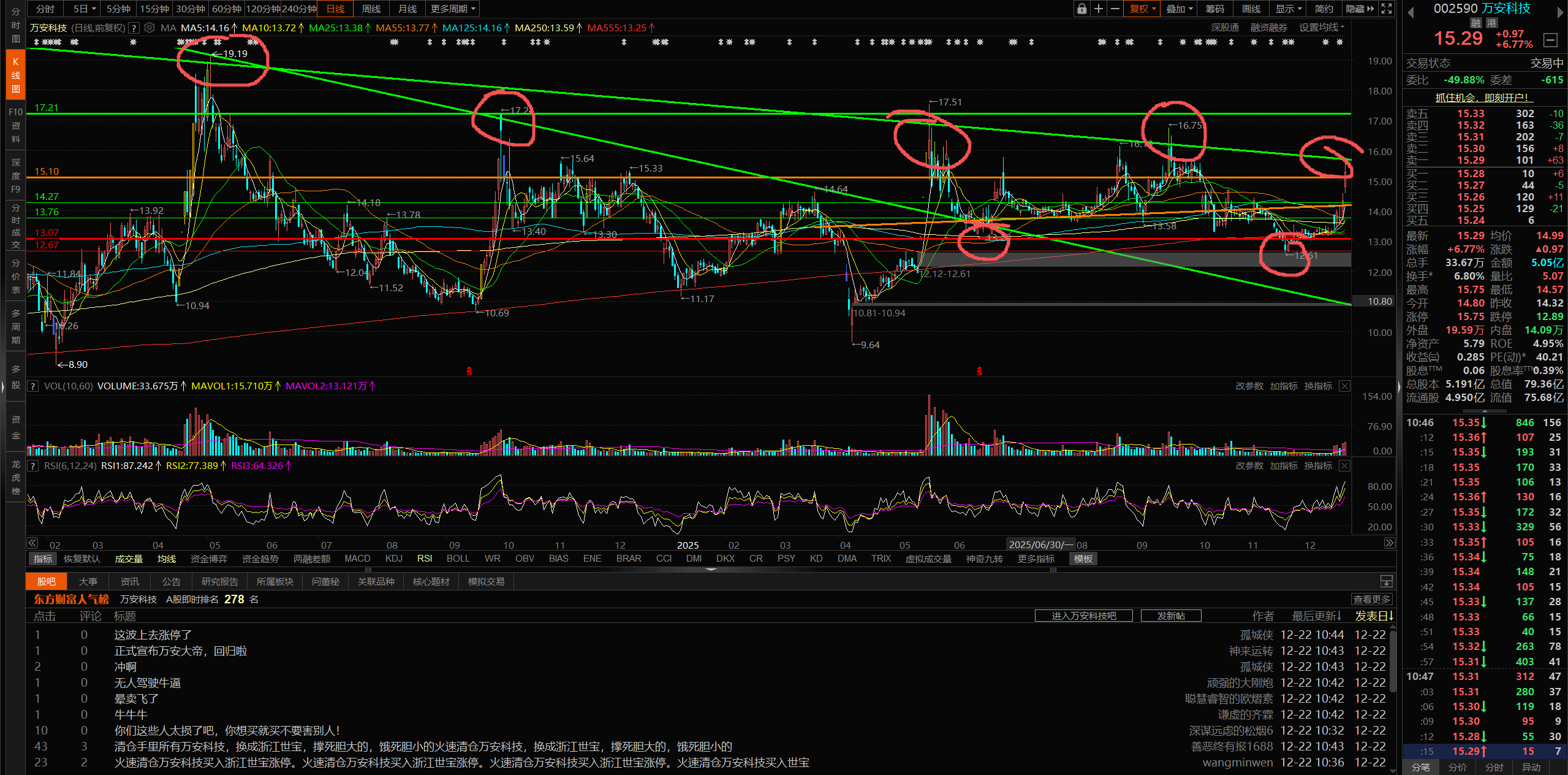Go to next stock with right arrow
Screen dimensions: 1568x775
click(1560, 12)
